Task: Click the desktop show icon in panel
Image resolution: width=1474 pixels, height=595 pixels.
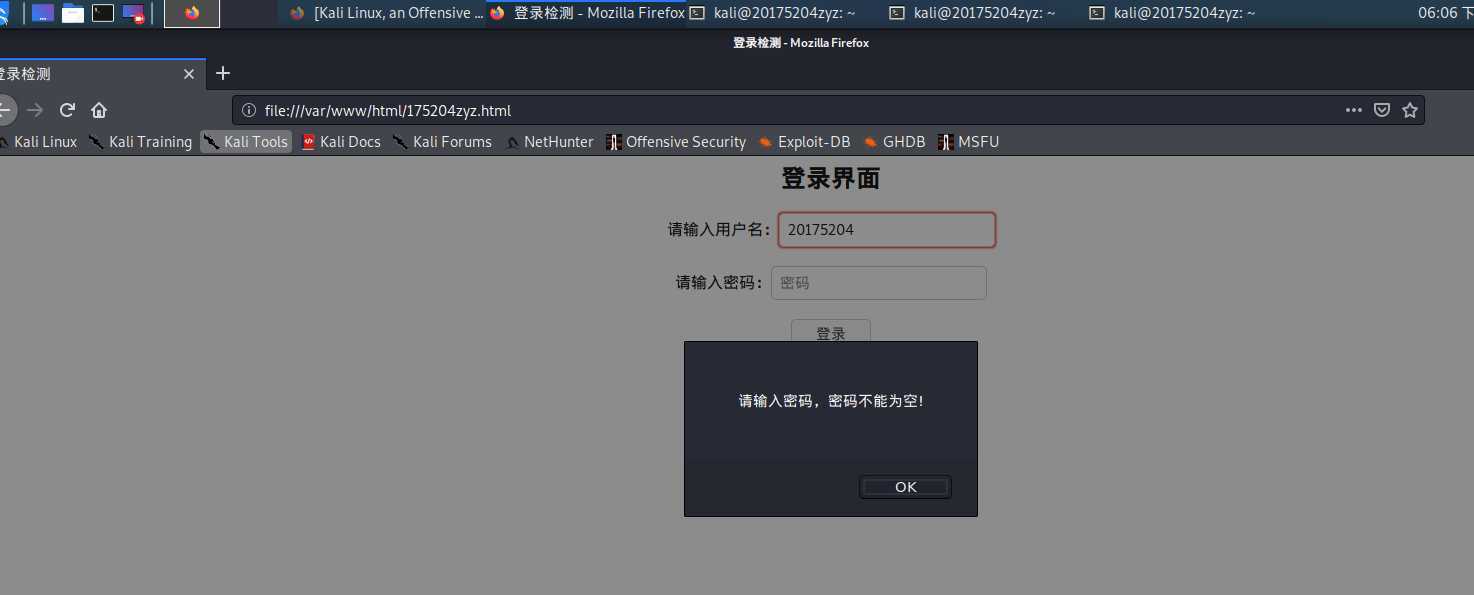Action: (43, 13)
